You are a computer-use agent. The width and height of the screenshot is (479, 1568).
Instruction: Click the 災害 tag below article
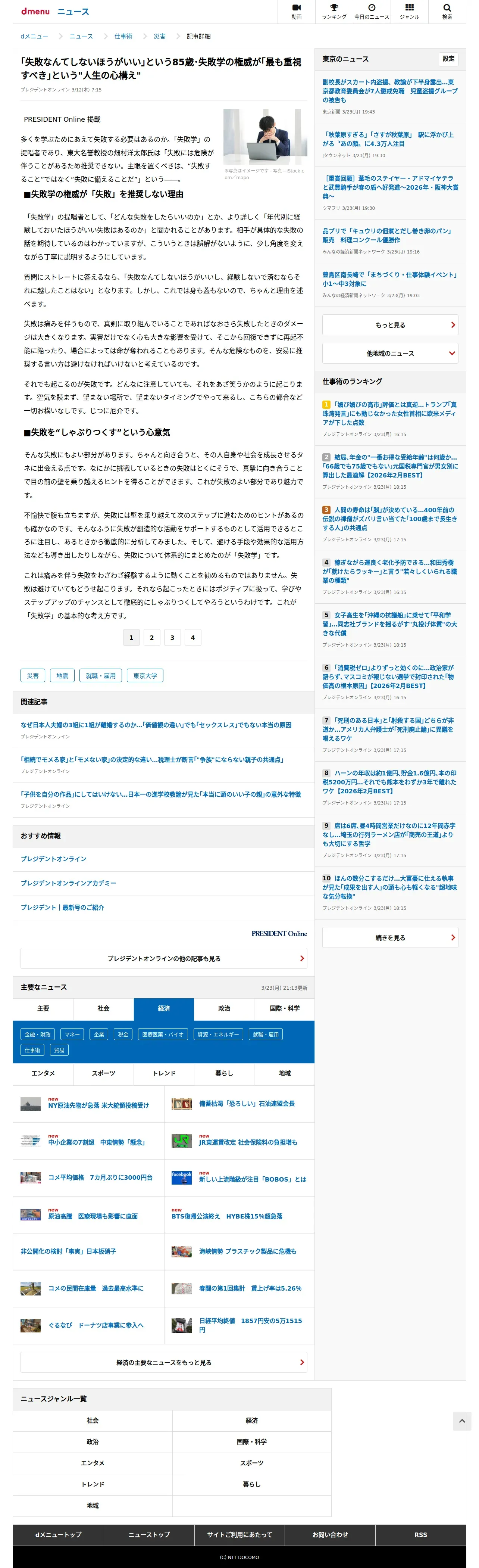[x=33, y=676]
